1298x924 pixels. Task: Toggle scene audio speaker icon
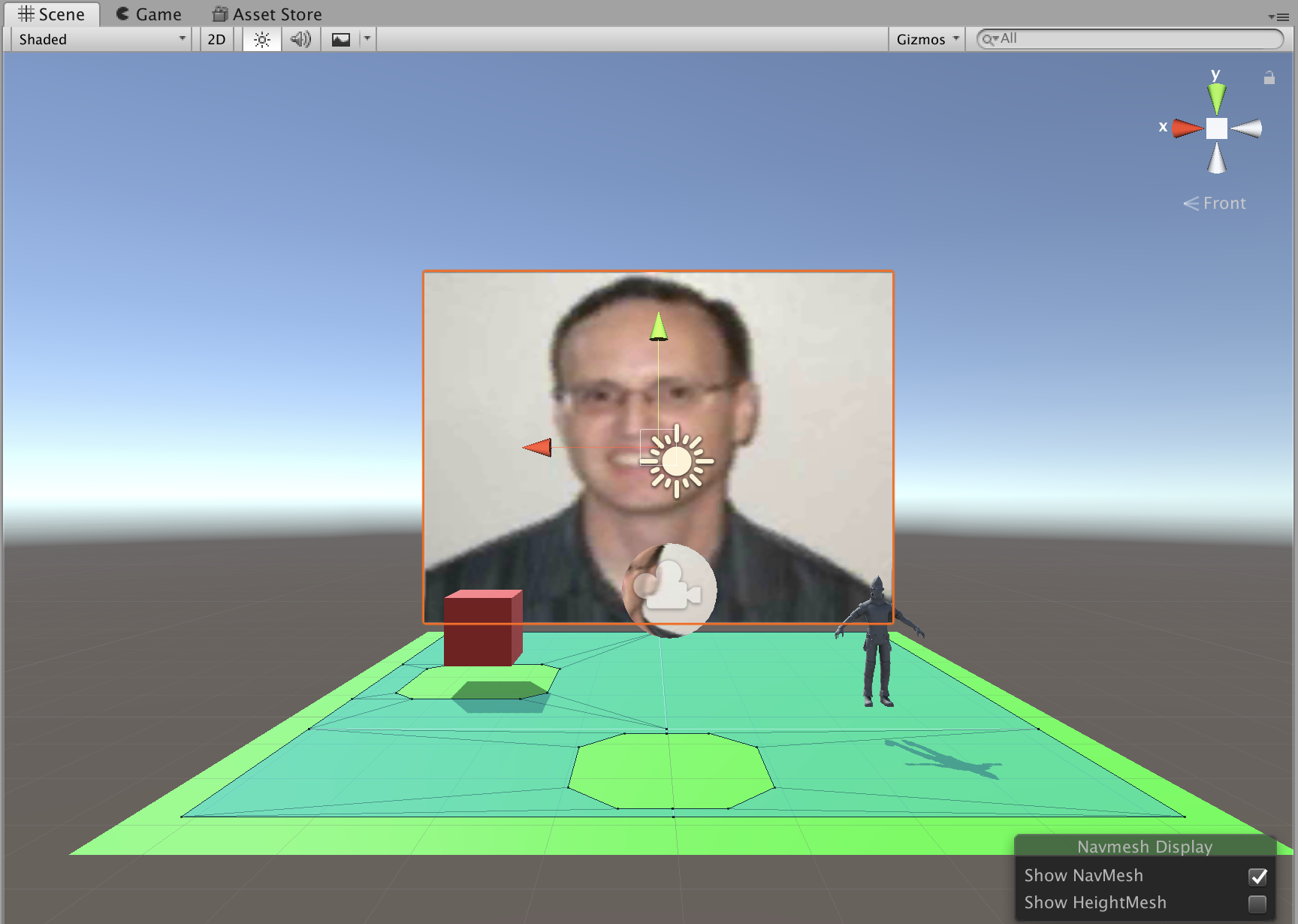[301, 39]
